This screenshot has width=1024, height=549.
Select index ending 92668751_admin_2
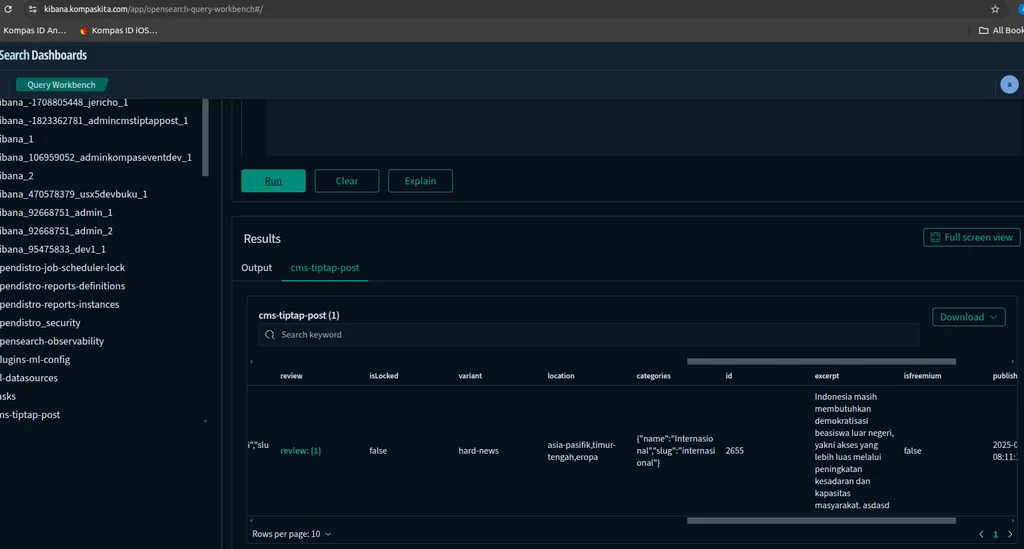pos(56,230)
